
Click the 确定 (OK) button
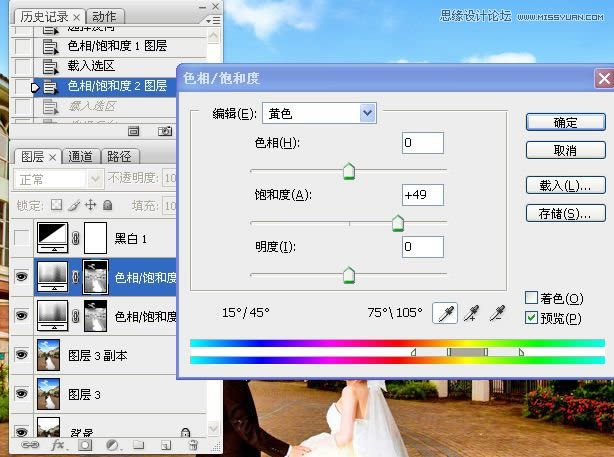[565, 122]
